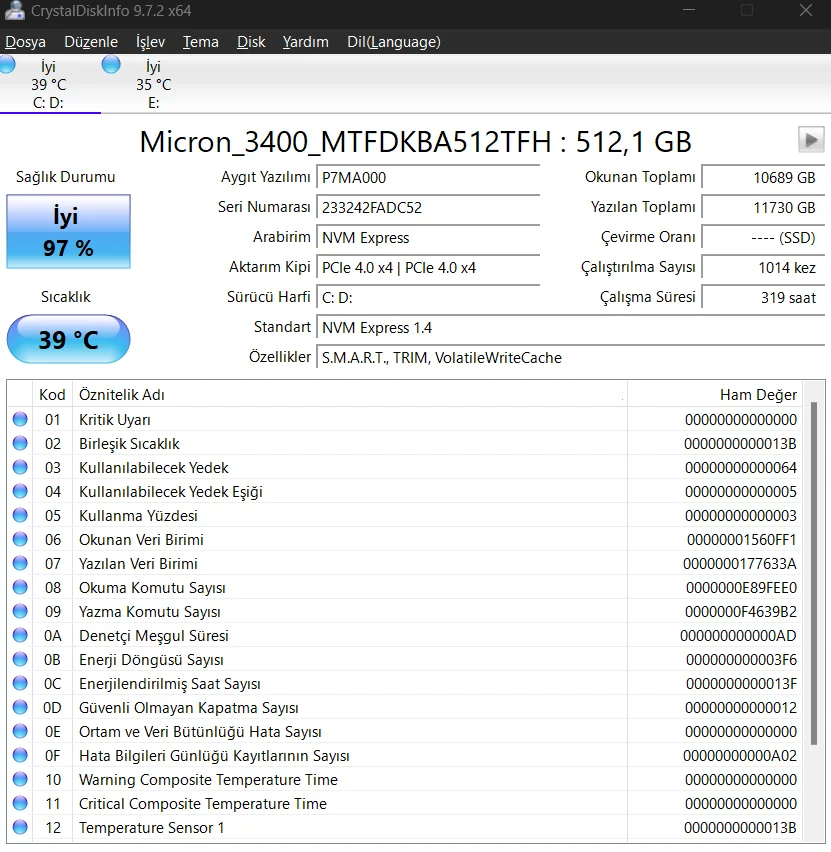
Task: Click the CrystalDiskInfo app icon in title bar
Action: (x=13, y=11)
